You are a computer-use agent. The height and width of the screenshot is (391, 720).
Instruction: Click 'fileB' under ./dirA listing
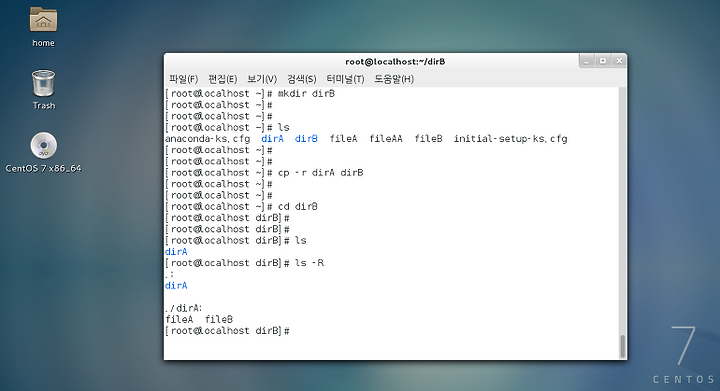pyautogui.click(x=219, y=319)
